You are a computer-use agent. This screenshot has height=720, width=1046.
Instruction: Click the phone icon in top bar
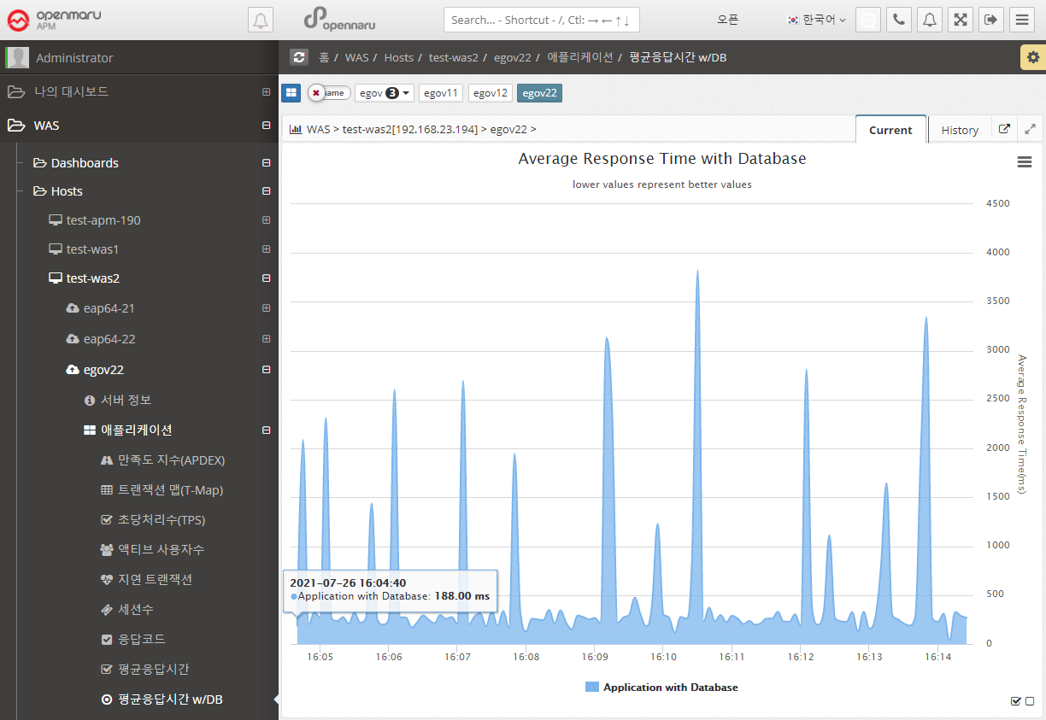tap(899, 19)
